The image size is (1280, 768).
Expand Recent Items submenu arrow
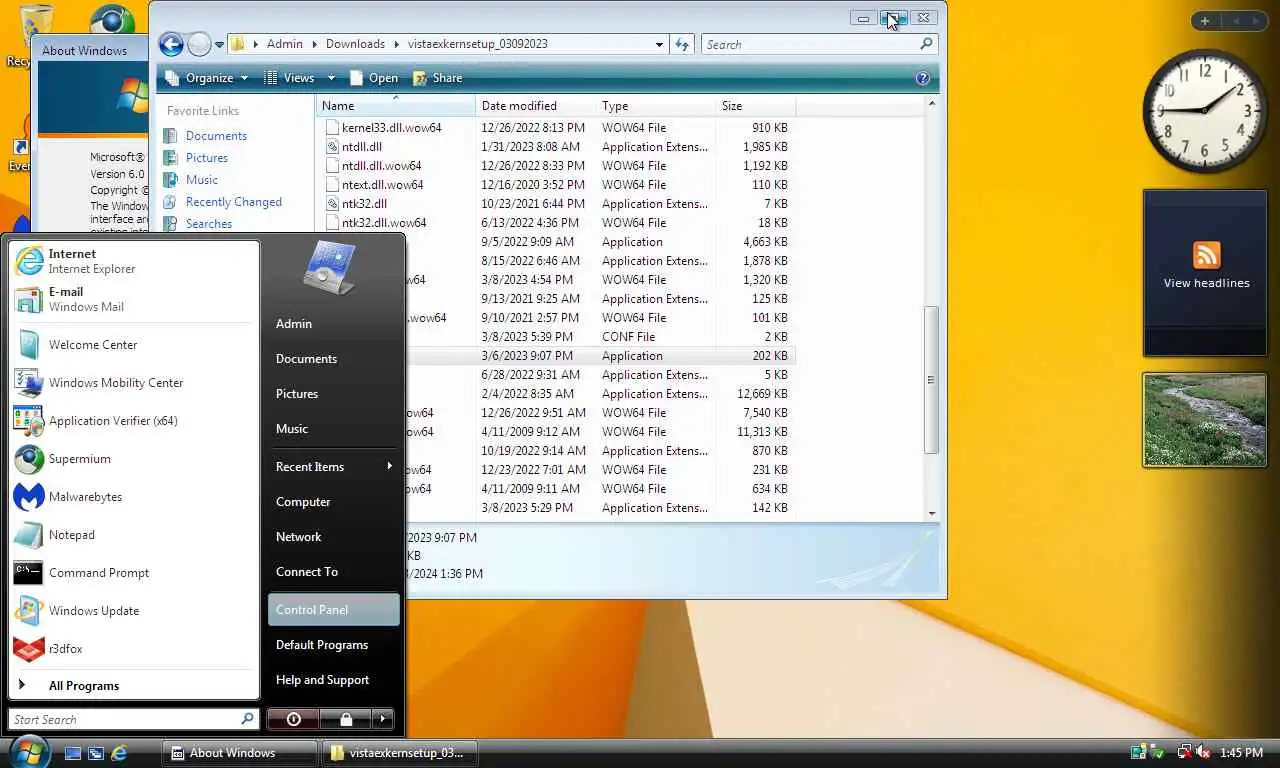click(x=389, y=466)
